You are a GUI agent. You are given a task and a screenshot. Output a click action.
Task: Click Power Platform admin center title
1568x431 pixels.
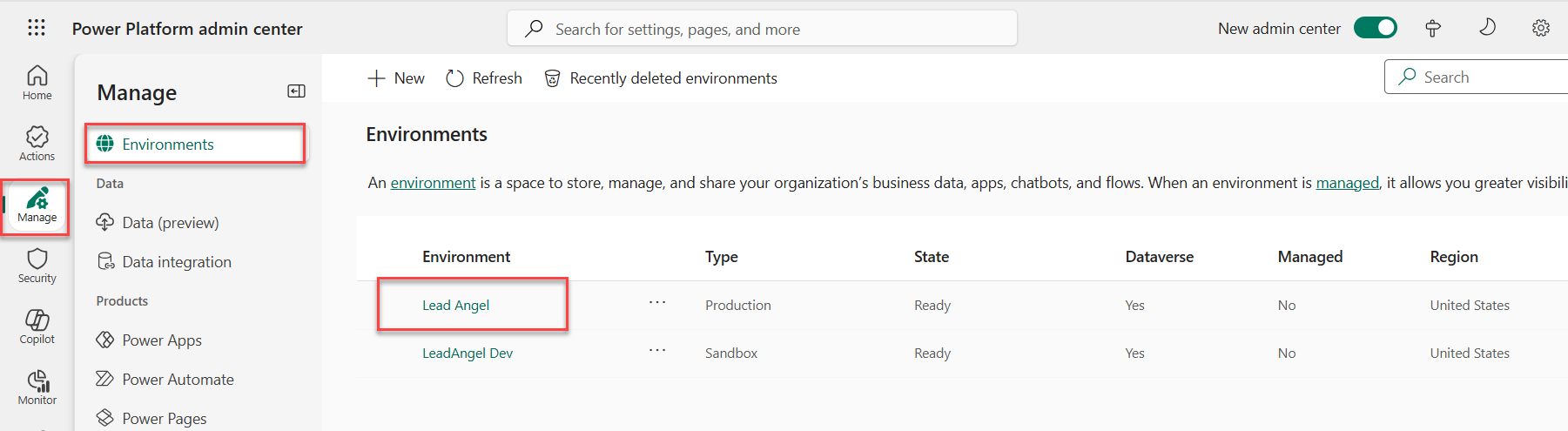pos(187,29)
